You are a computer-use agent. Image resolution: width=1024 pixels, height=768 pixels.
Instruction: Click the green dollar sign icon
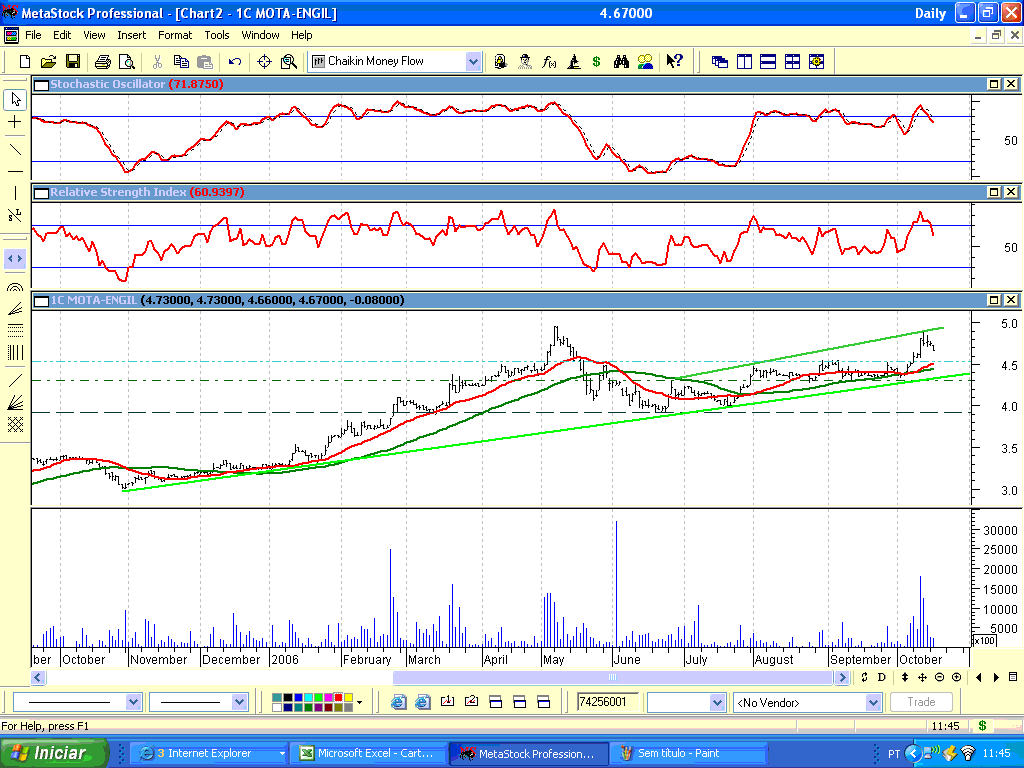(x=597, y=62)
